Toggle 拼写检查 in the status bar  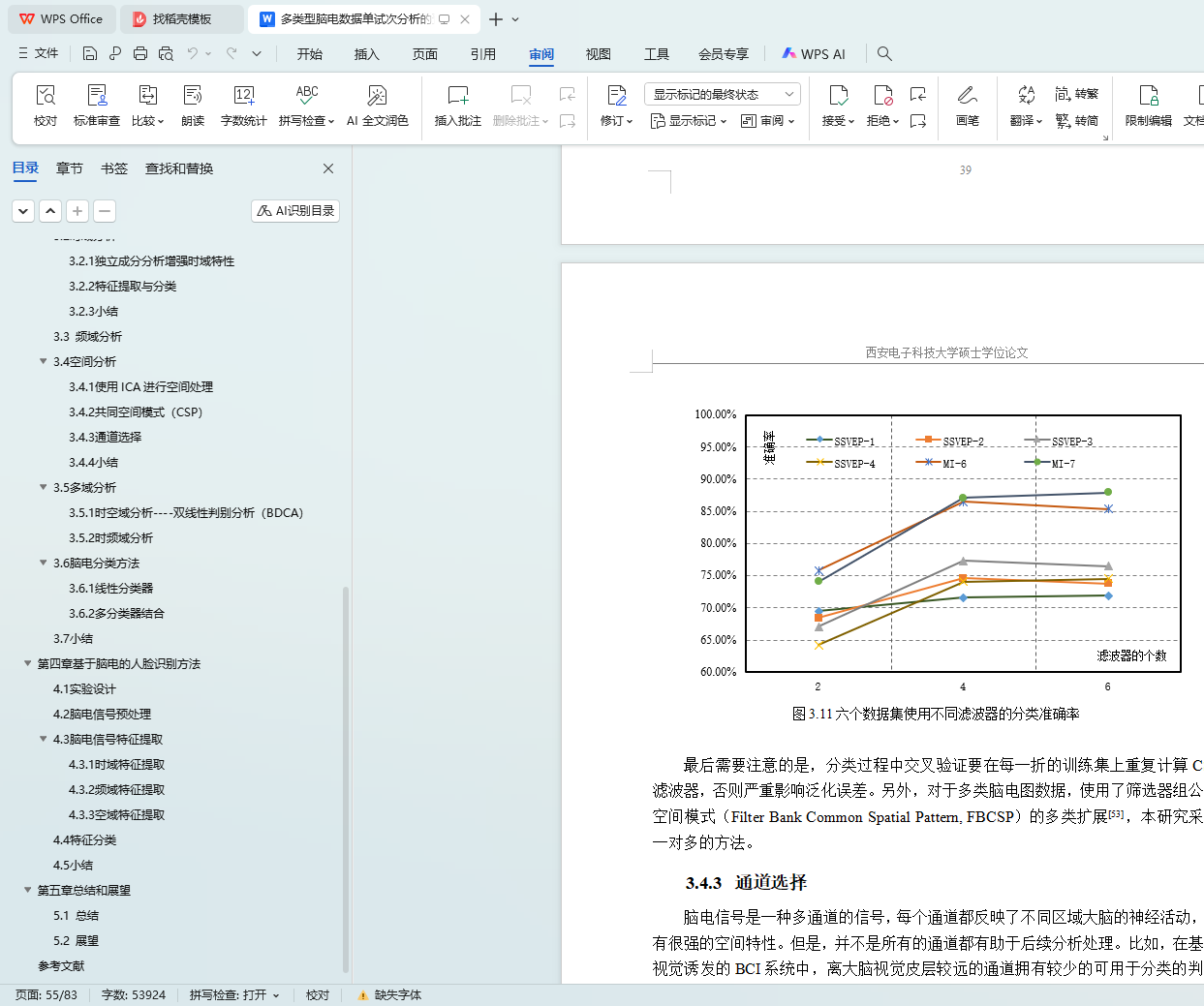pos(234,995)
